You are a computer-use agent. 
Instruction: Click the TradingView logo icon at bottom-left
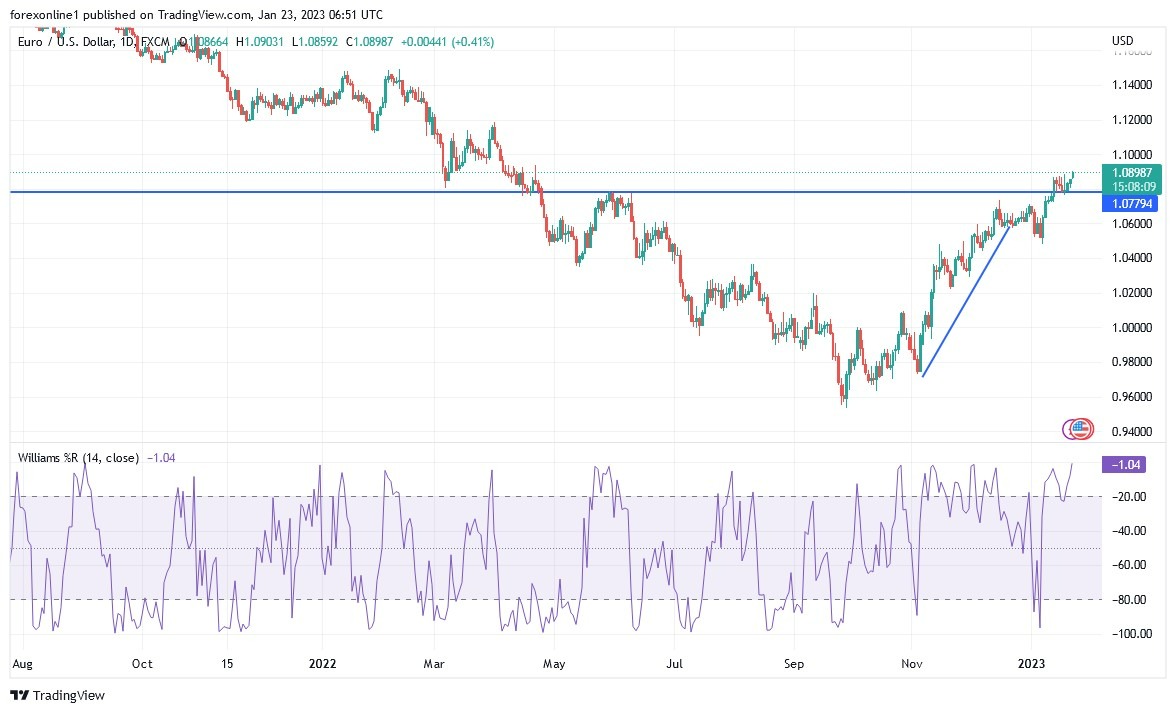coord(20,695)
